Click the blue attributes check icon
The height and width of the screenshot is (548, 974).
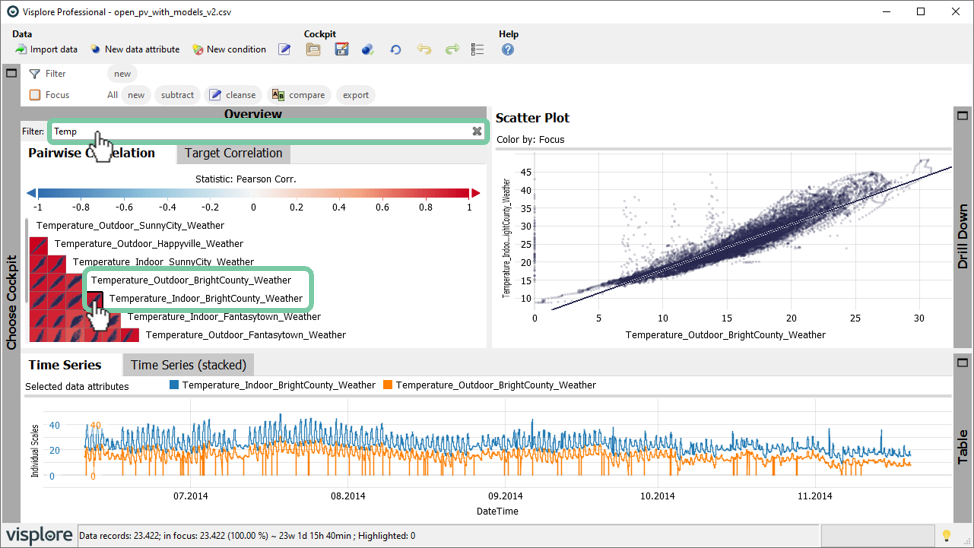[368, 49]
